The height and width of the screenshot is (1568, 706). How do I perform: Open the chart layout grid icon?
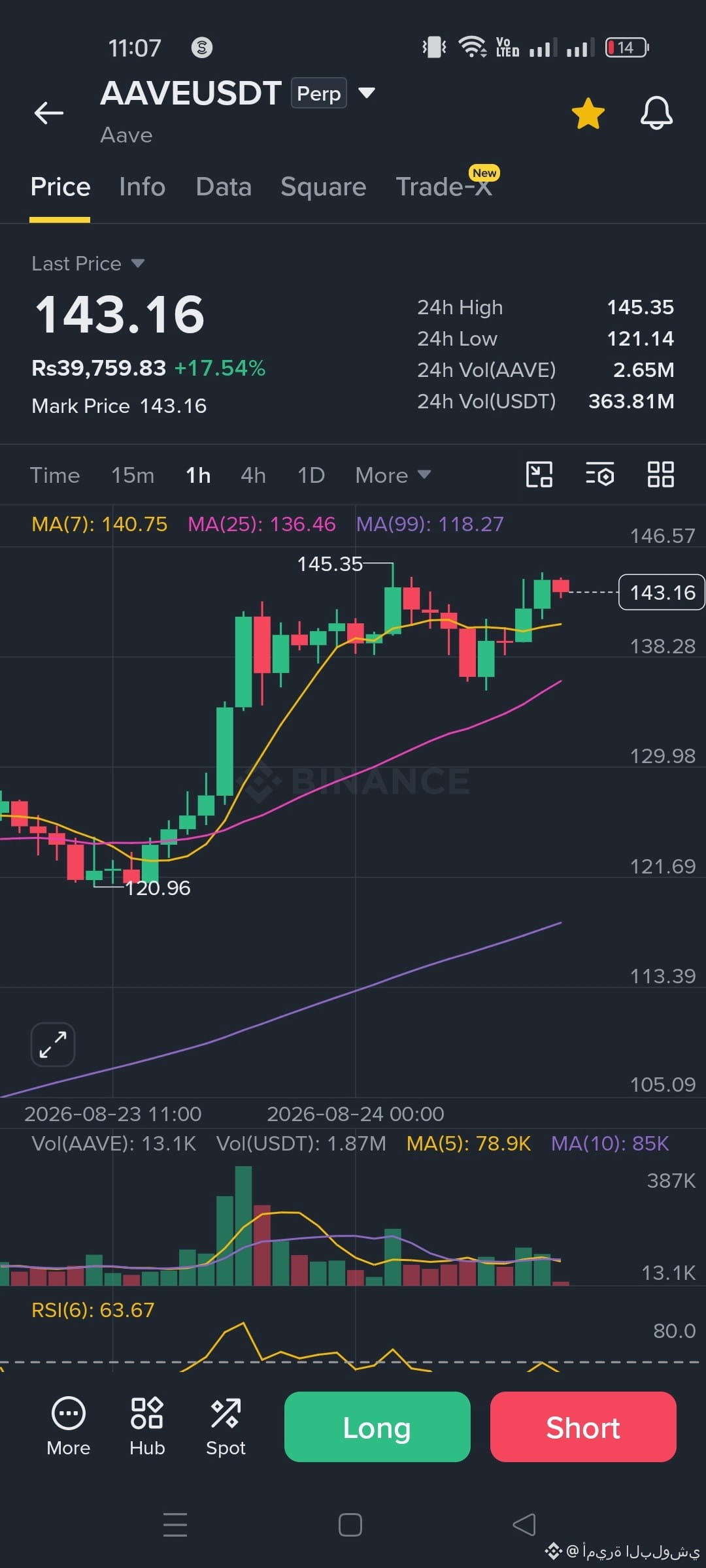point(660,474)
